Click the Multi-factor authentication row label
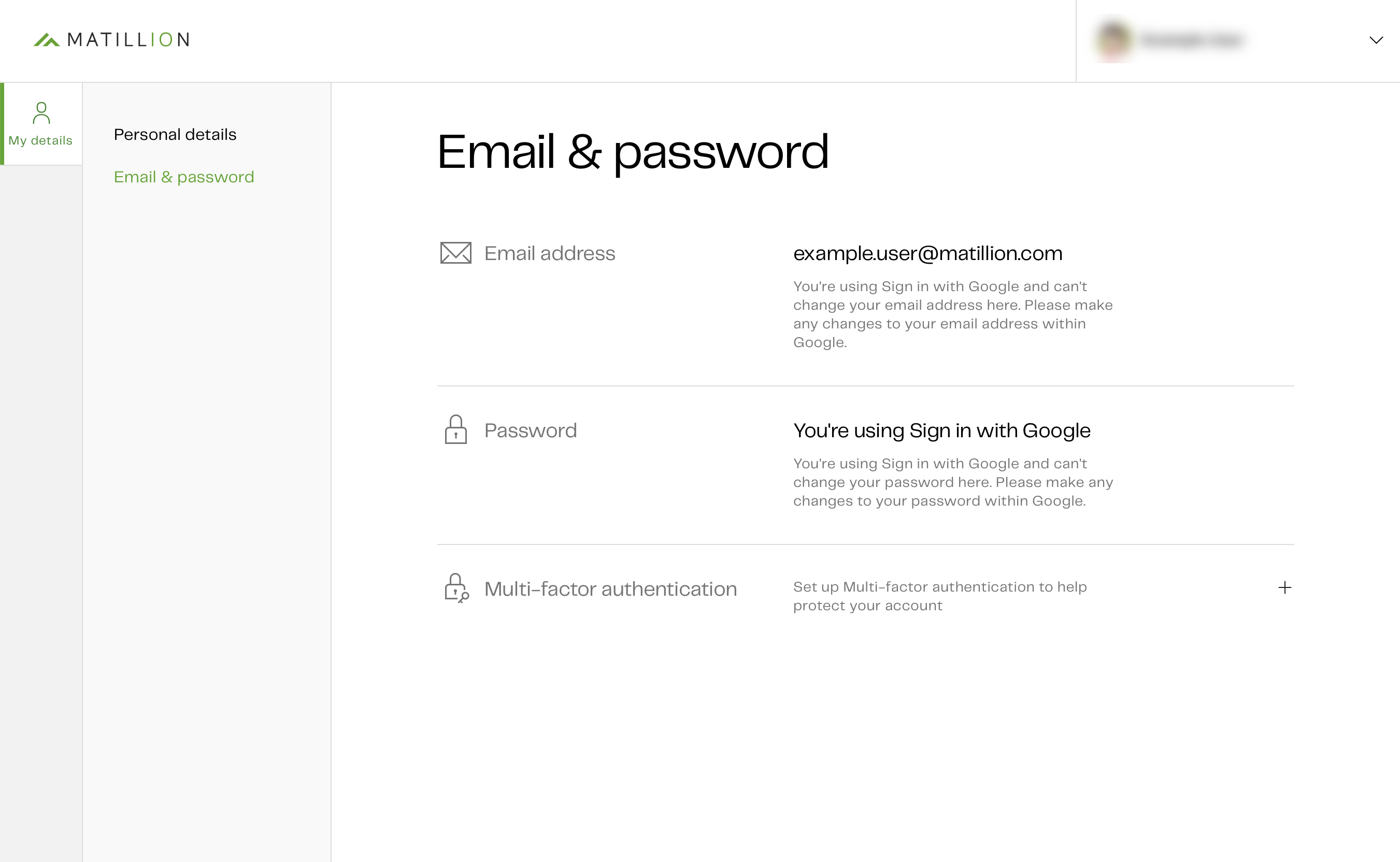Viewport: 1400px width, 862px height. pos(610,589)
